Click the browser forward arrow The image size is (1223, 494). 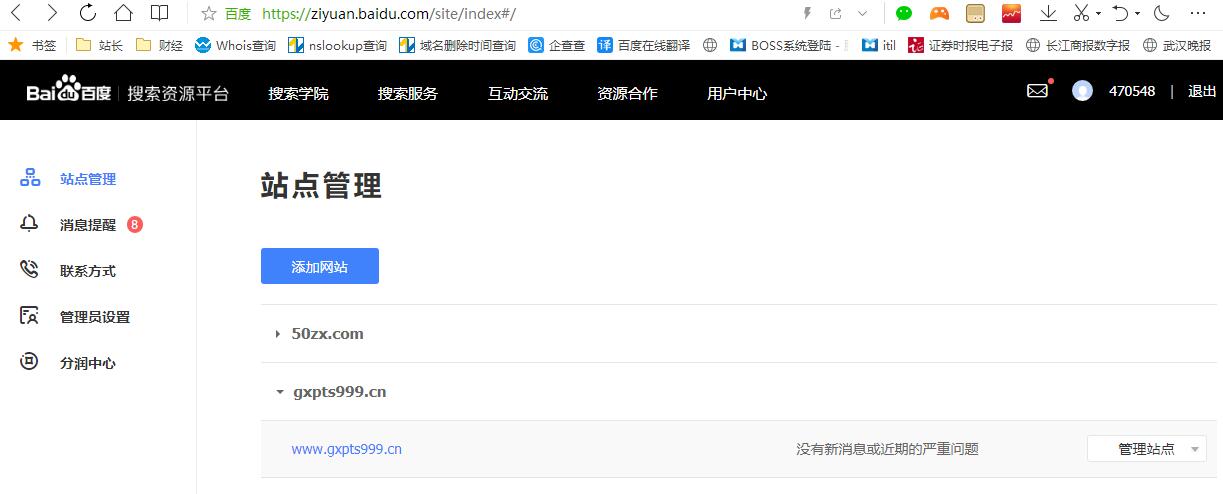click(52, 13)
